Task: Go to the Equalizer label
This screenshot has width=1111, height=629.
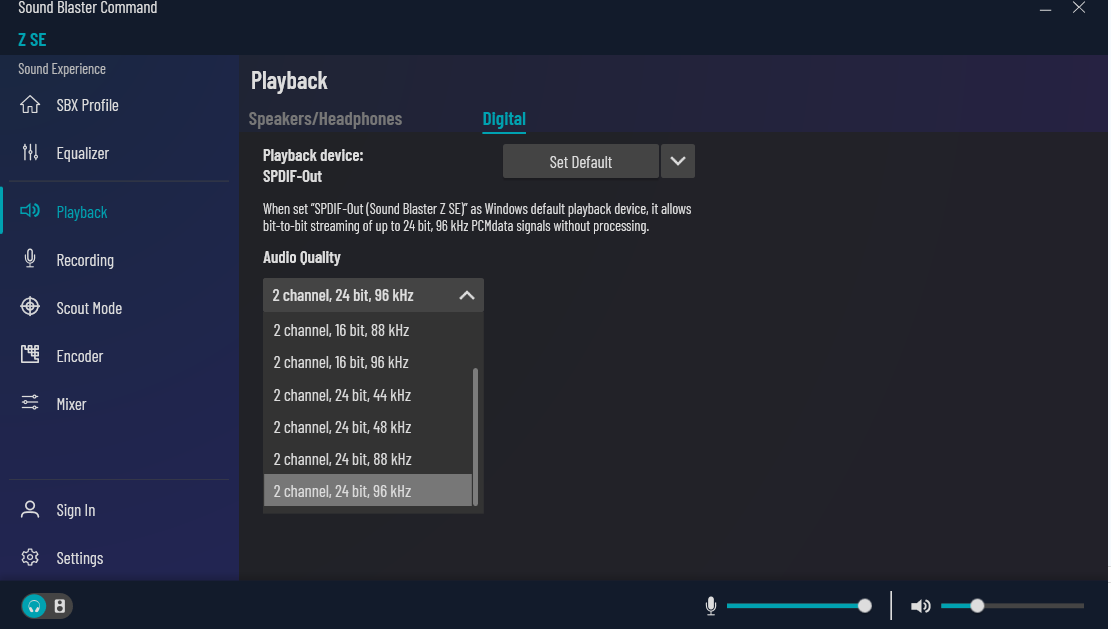Action: (x=82, y=153)
